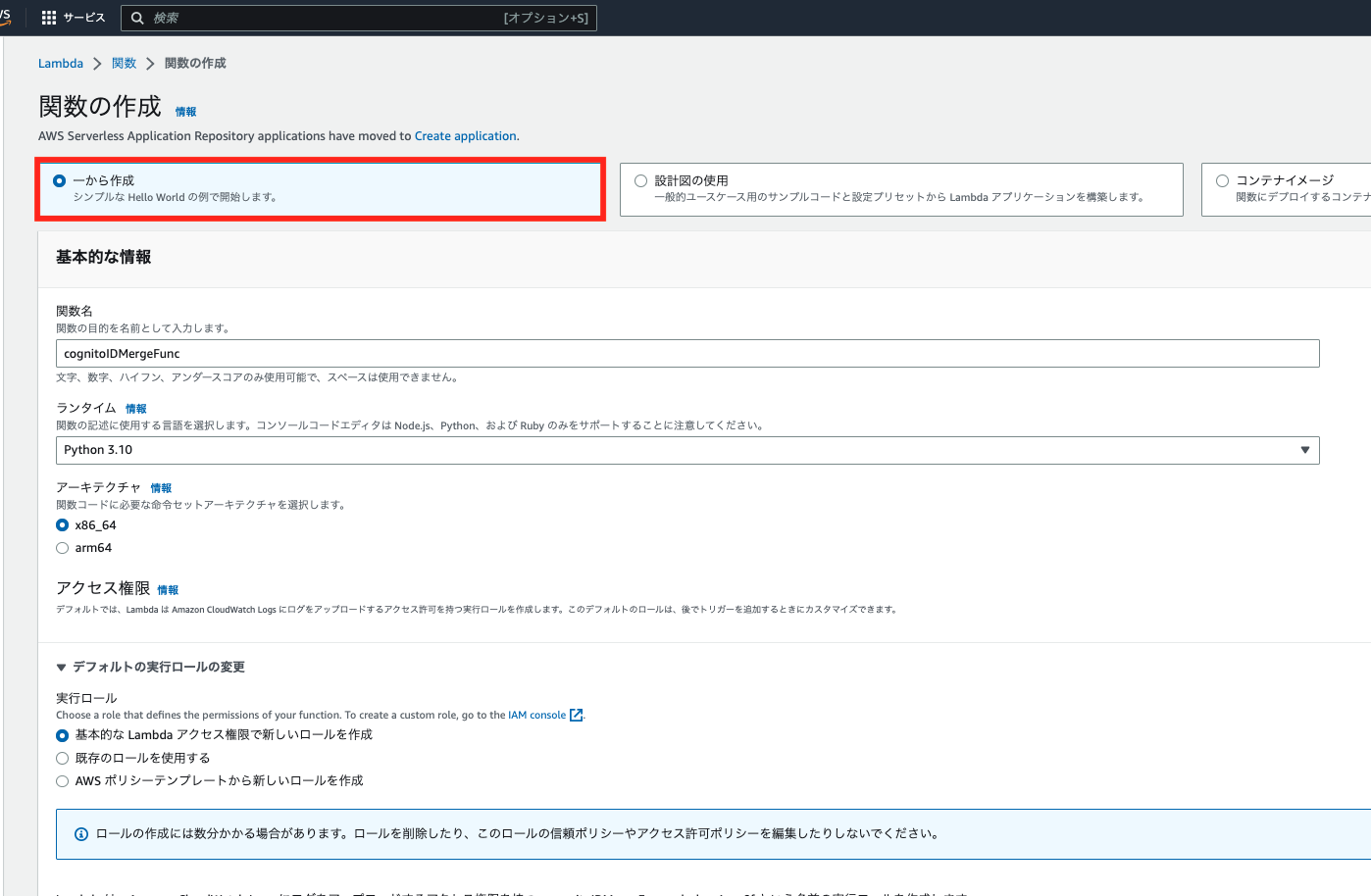Open the Python 3.10 runtime dropdown
Viewport: 1371px width, 896px height.
coord(687,450)
